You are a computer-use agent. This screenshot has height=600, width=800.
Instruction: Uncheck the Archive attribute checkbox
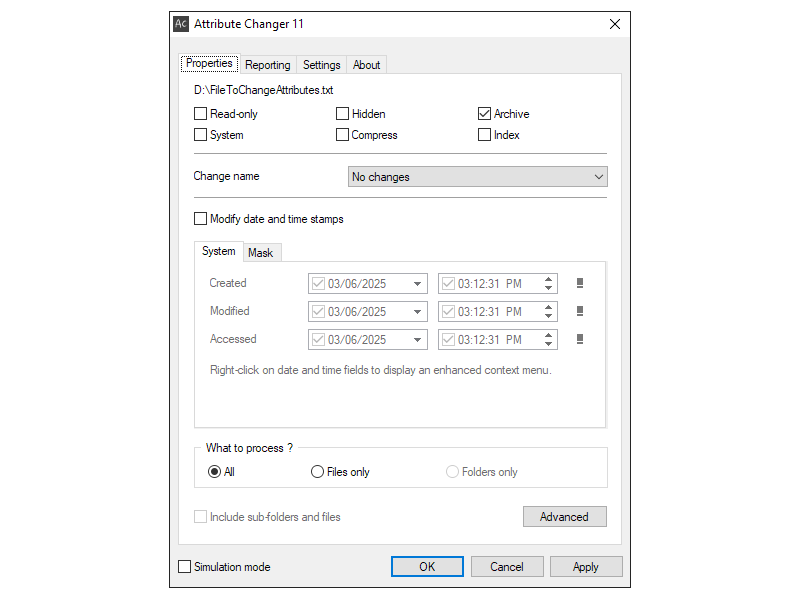[485, 114]
